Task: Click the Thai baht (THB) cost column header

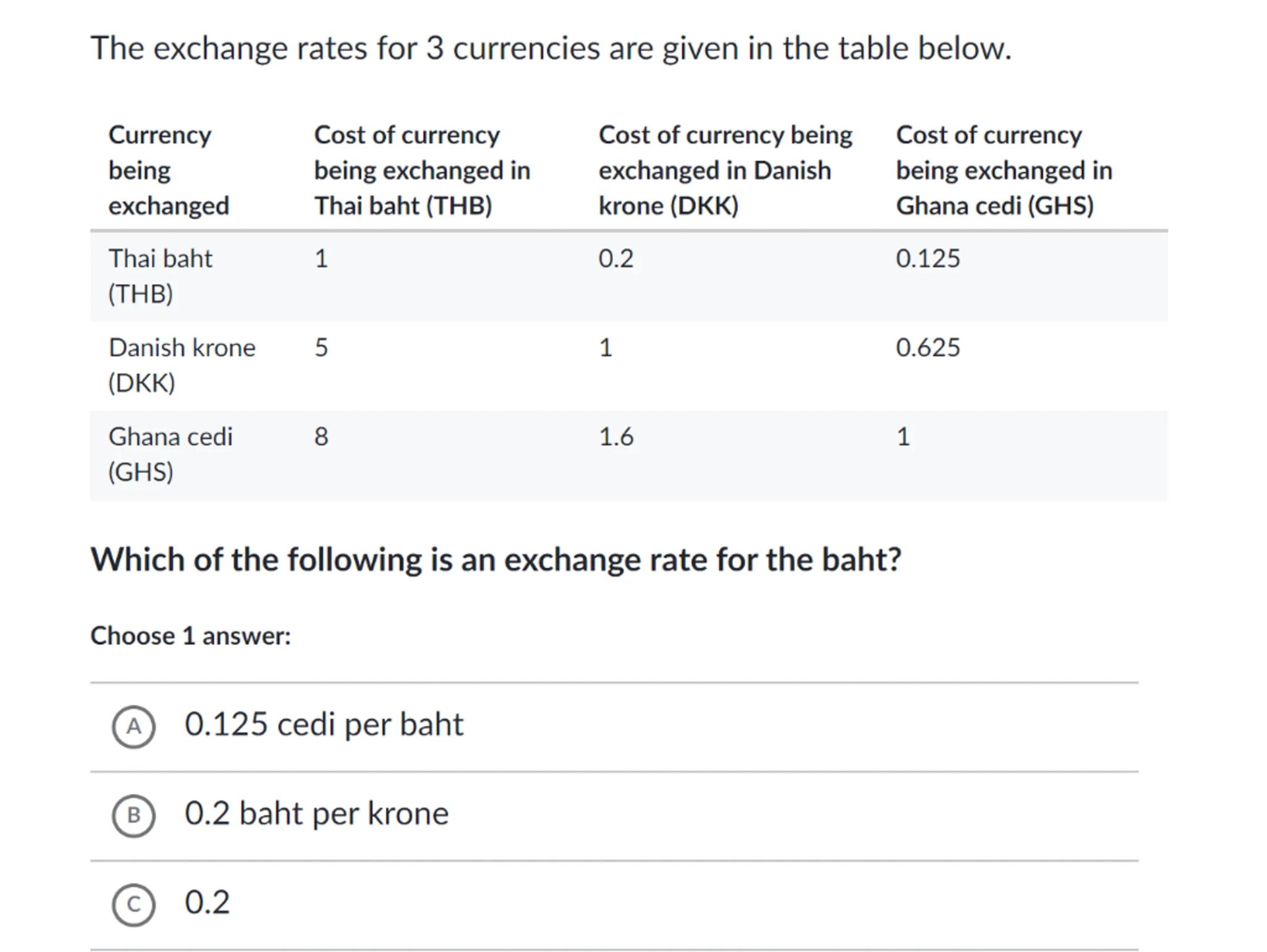Action: pos(422,170)
